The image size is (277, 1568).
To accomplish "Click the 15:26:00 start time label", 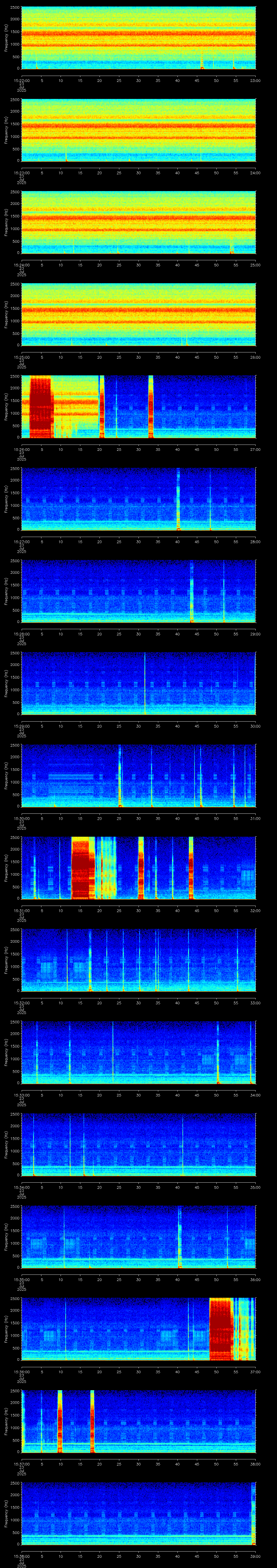I will (x=21, y=449).
